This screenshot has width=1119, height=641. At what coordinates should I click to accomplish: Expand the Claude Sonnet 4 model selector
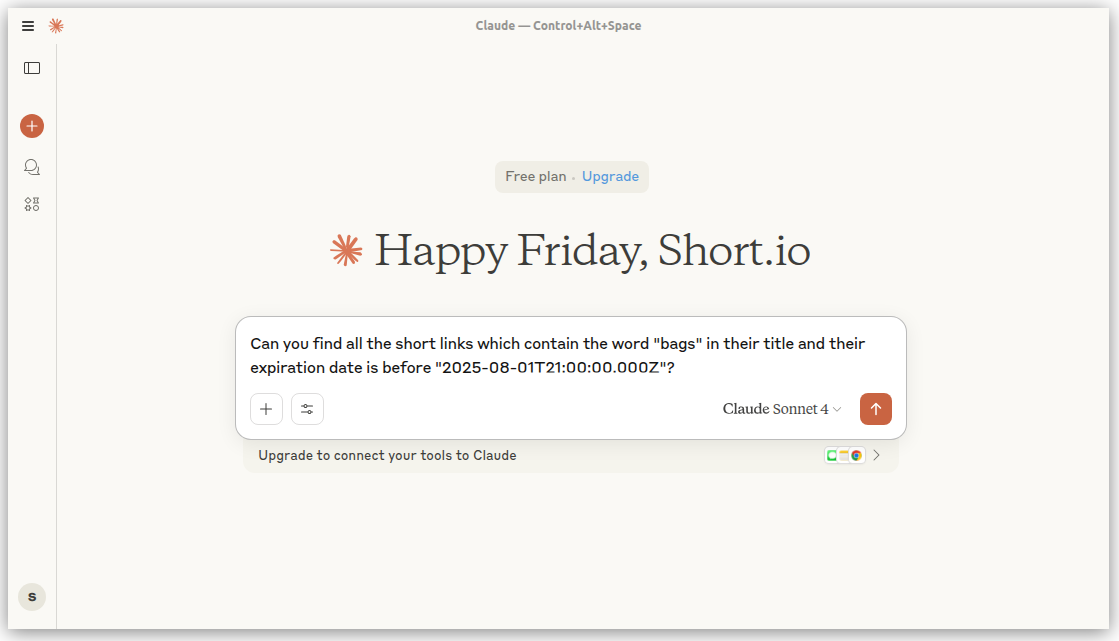click(782, 409)
